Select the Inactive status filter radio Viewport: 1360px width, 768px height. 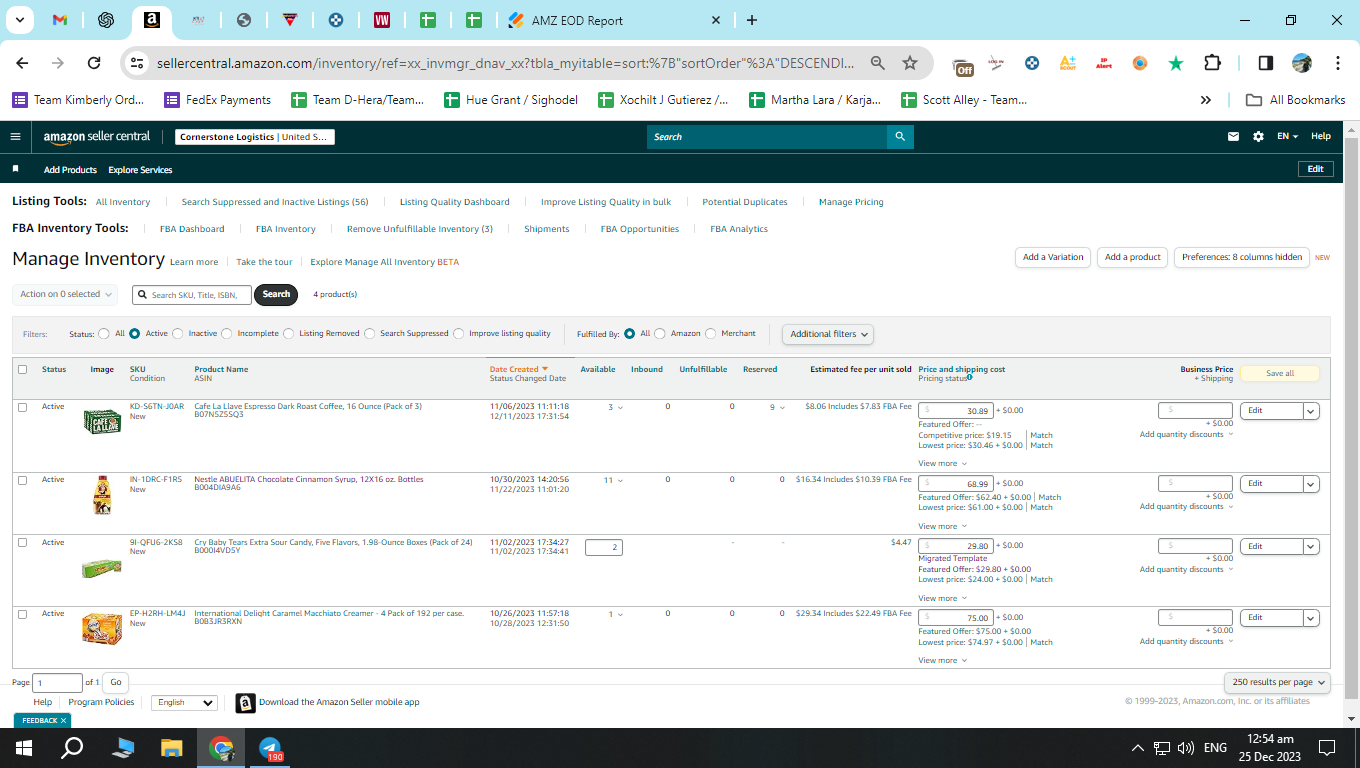pyautogui.click(x=178, y=334)
